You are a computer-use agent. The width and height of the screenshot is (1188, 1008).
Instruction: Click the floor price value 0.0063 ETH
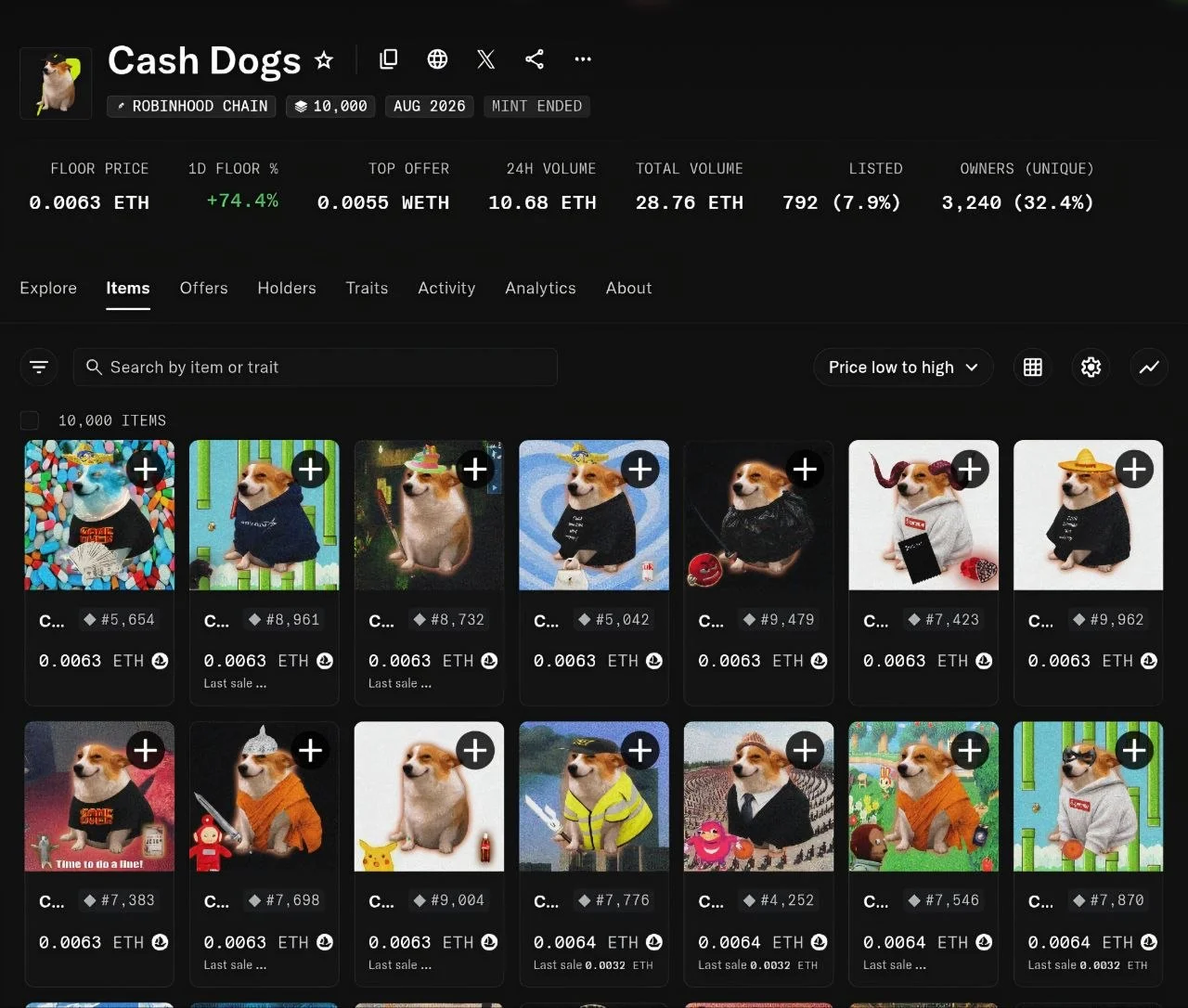89,202
